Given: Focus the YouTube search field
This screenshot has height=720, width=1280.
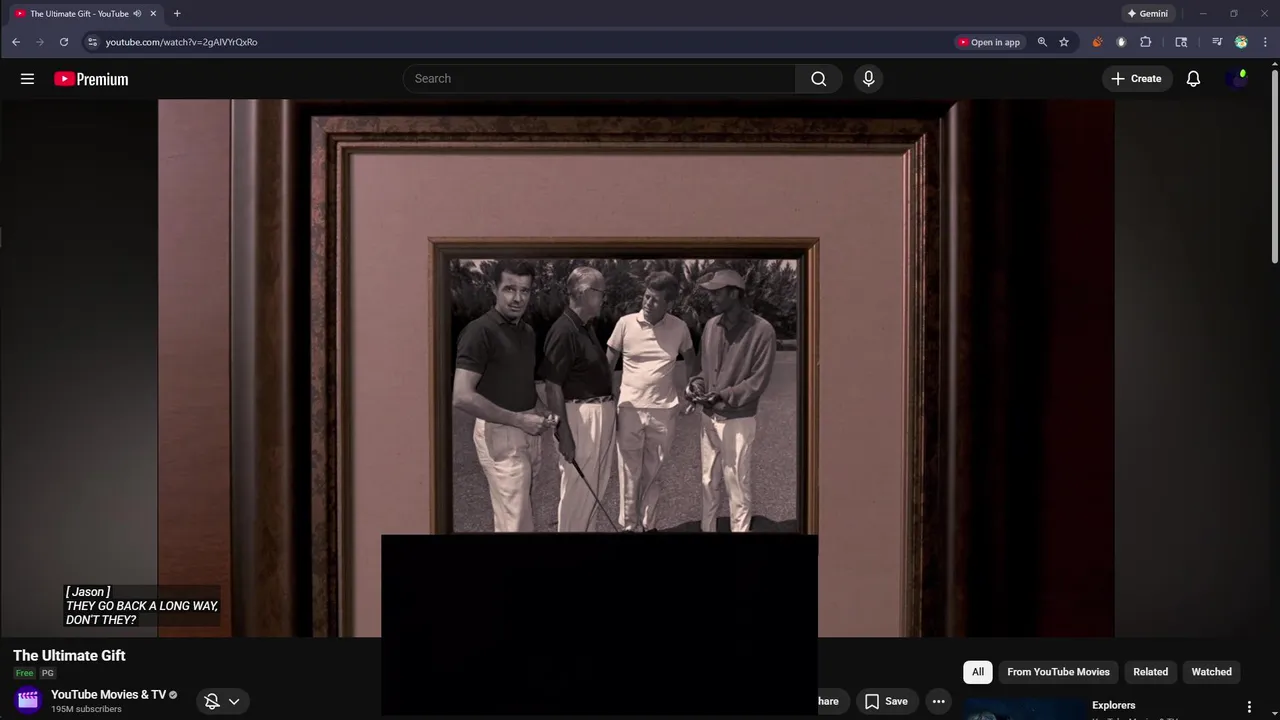Looking at the screenshot, I should (x=600, y=79).
